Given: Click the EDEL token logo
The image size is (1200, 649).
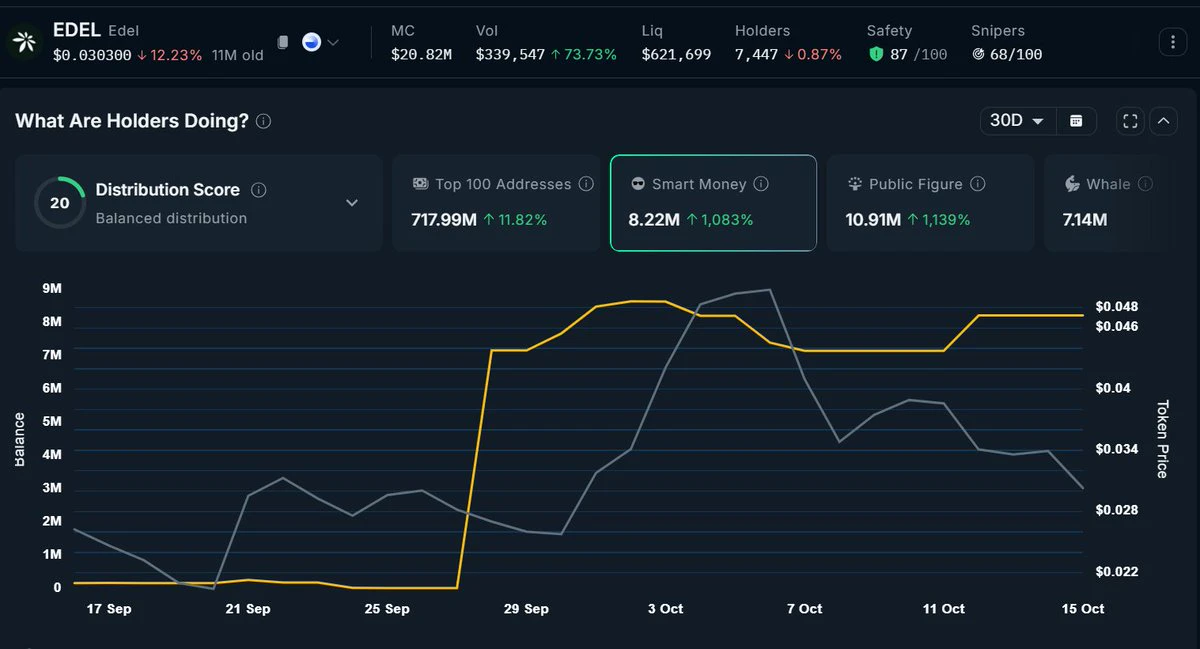Looking at the screenshot, I should [x=23, y=42].
